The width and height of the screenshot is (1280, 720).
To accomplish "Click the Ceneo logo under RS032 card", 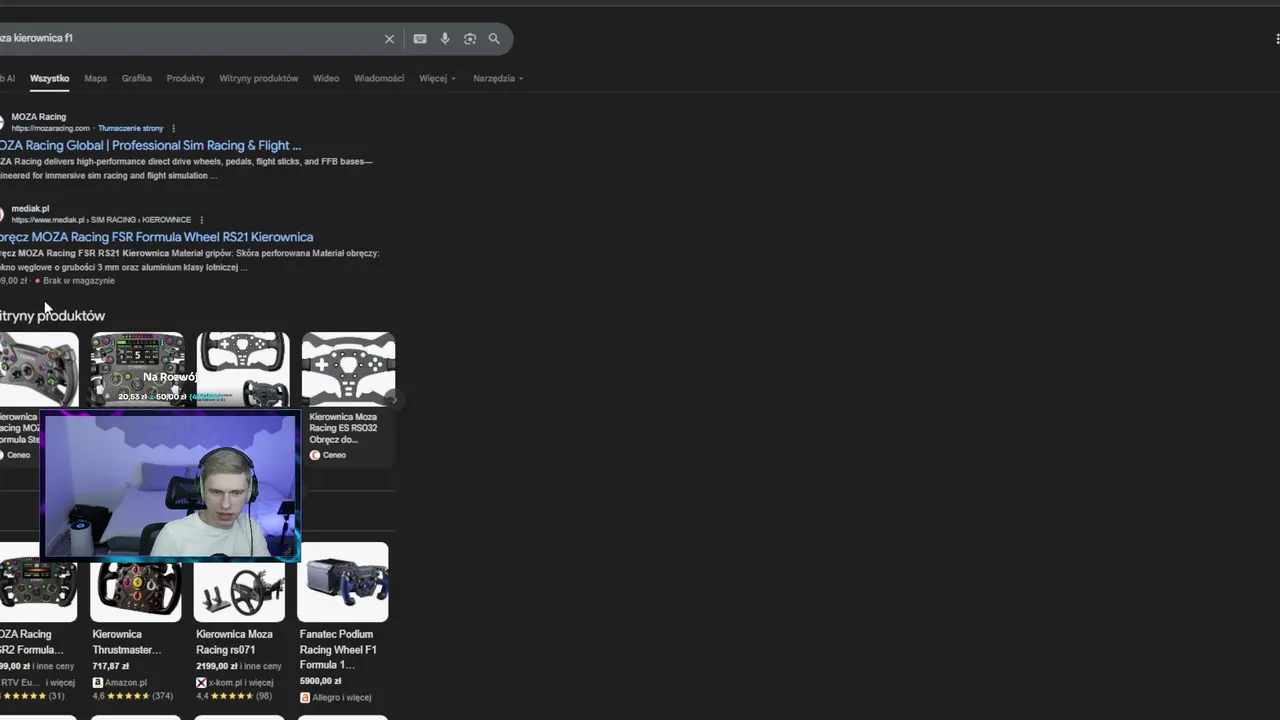I will point(315,455).
